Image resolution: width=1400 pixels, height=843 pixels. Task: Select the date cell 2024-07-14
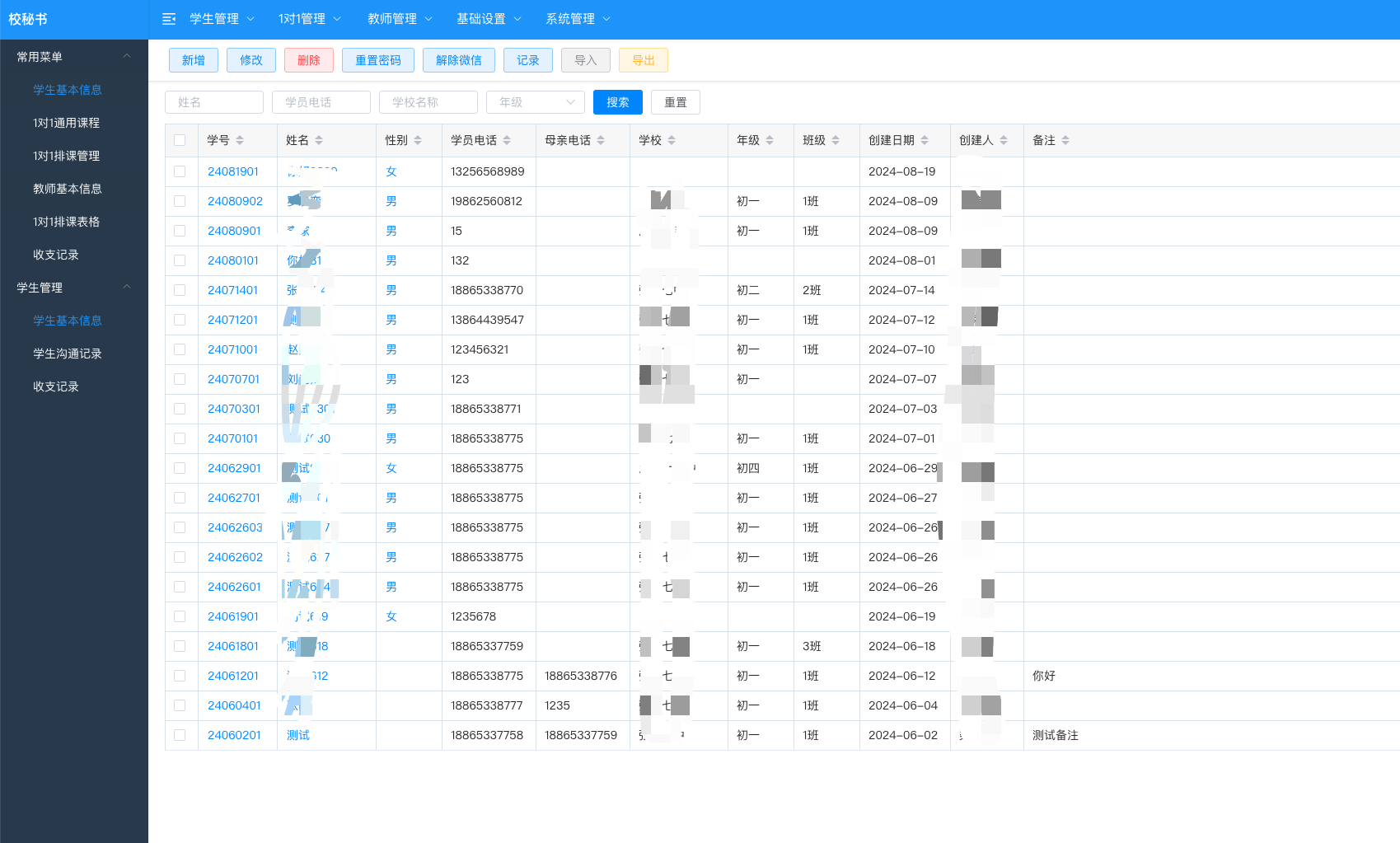point(901,290)
